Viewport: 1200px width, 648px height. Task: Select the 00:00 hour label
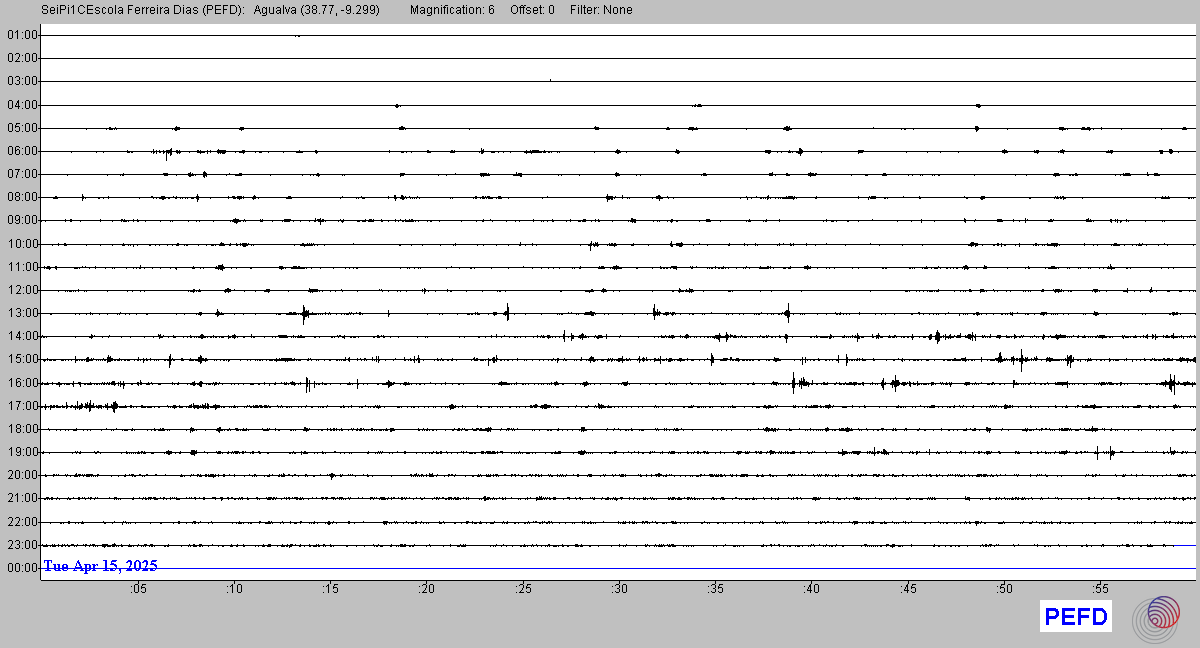(x=22, y=568)
